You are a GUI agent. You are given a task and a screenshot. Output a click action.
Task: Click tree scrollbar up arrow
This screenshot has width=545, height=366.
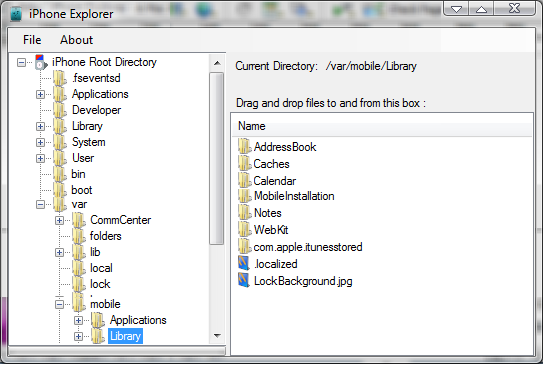tap(218, 63)
